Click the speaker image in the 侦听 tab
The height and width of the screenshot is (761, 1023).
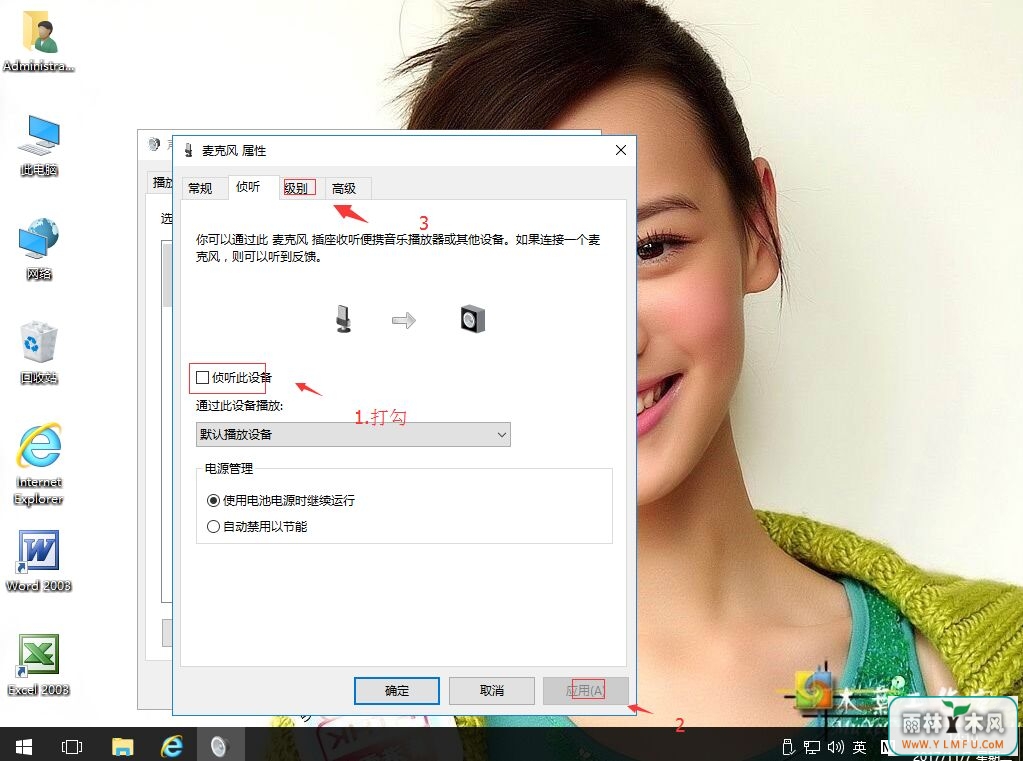472,319
